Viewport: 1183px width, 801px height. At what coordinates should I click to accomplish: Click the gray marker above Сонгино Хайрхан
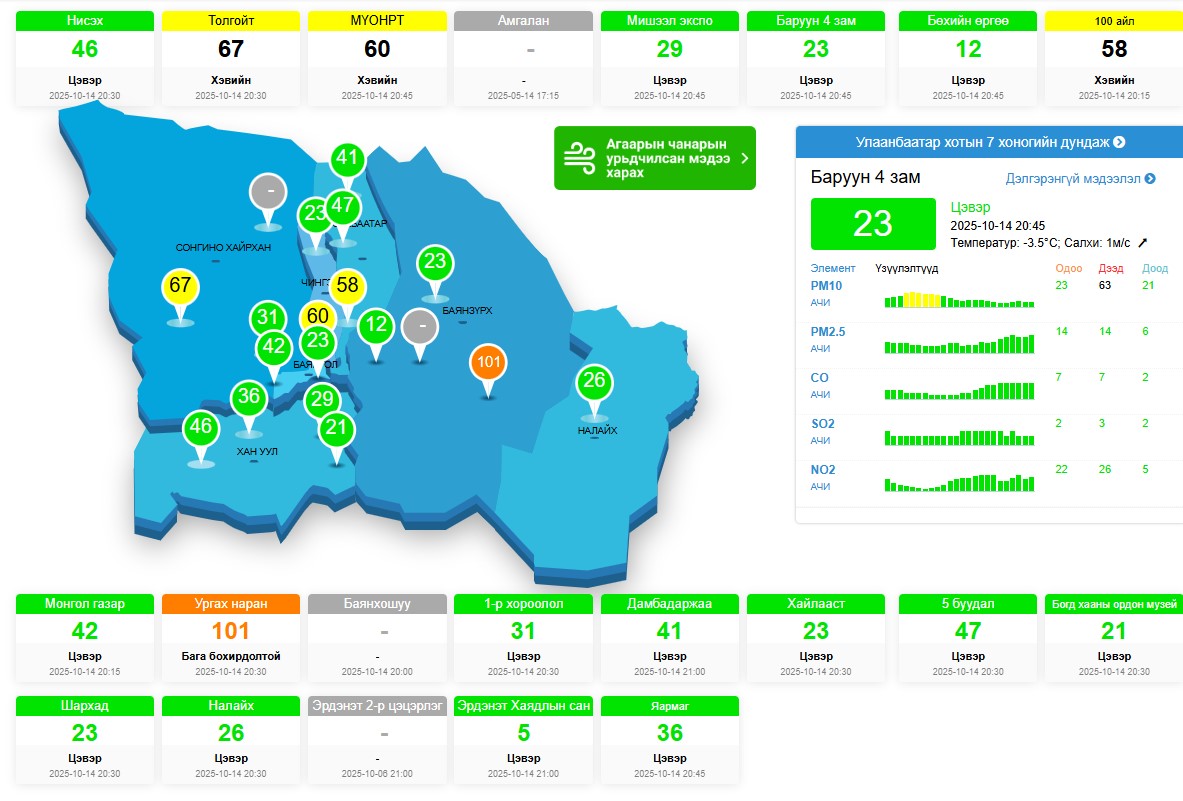[269, 190]
